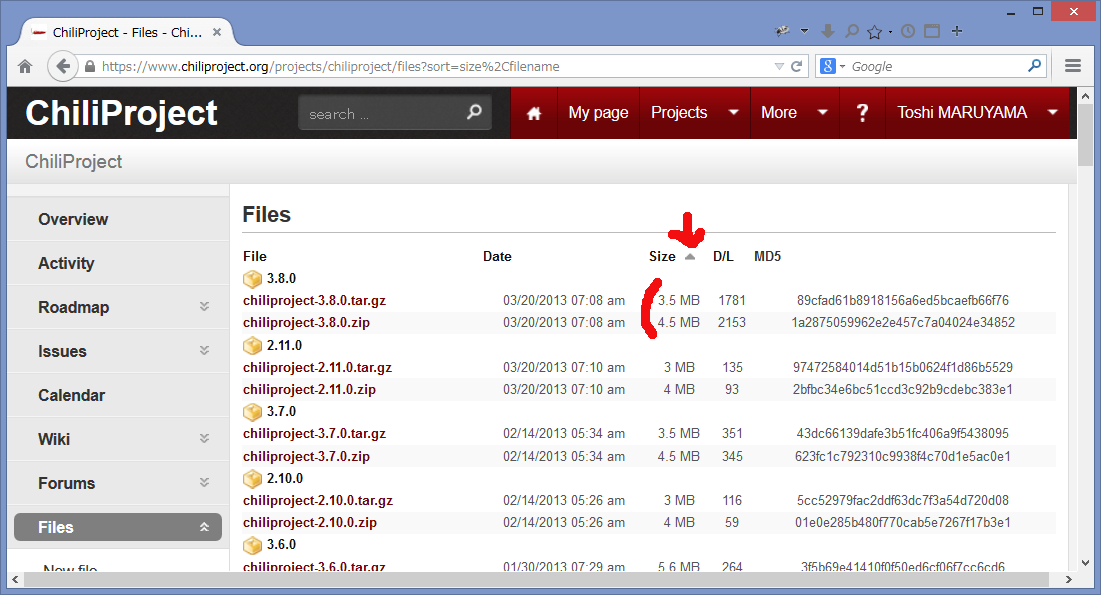Download chiliproject-3.8.0.tar.gz
Viewport: 1101px width, 595px height.
pyautogui.click(x=315, y=301)
